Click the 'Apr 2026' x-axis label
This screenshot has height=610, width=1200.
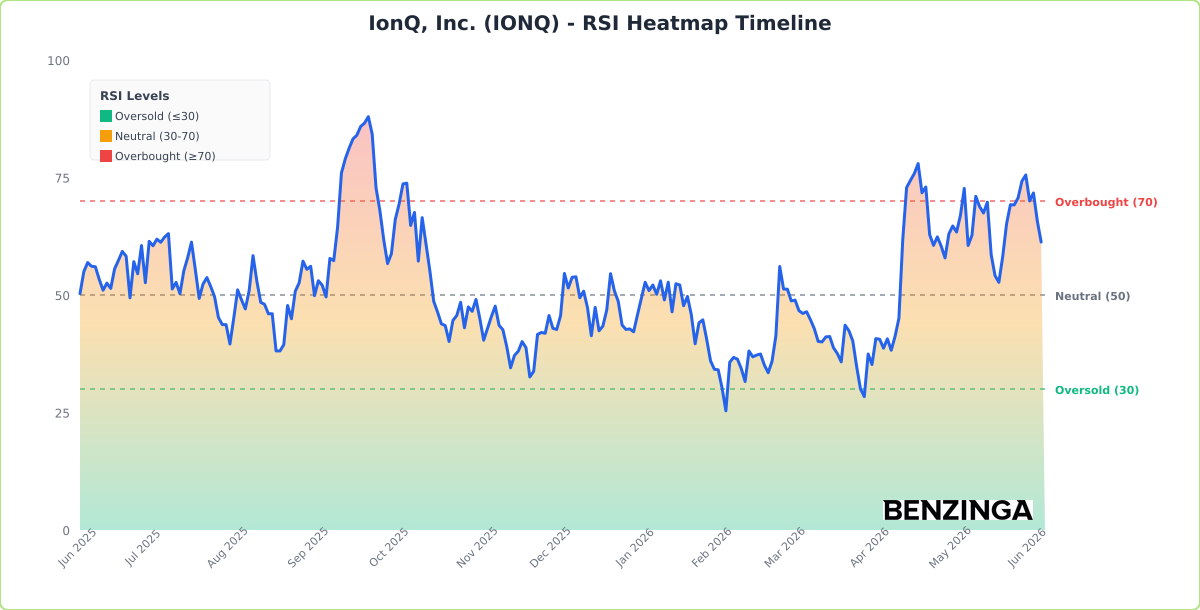[x=869, y=548]
